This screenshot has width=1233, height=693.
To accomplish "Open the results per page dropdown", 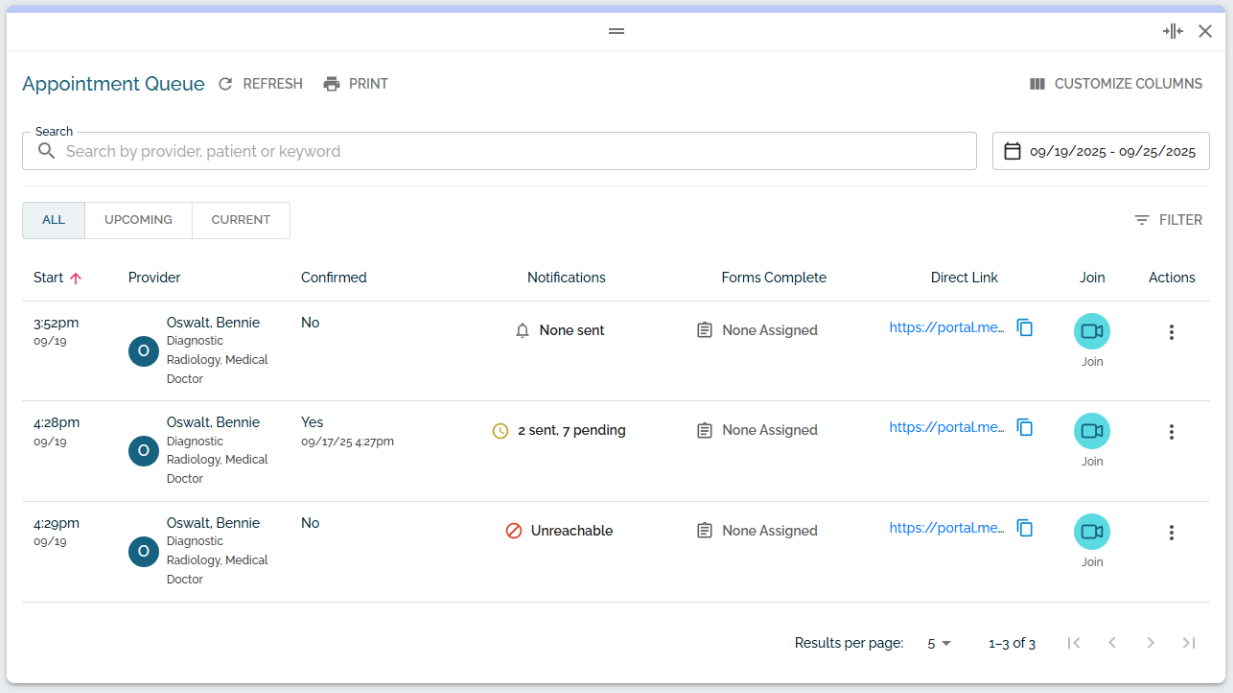I will coord(939,643).
